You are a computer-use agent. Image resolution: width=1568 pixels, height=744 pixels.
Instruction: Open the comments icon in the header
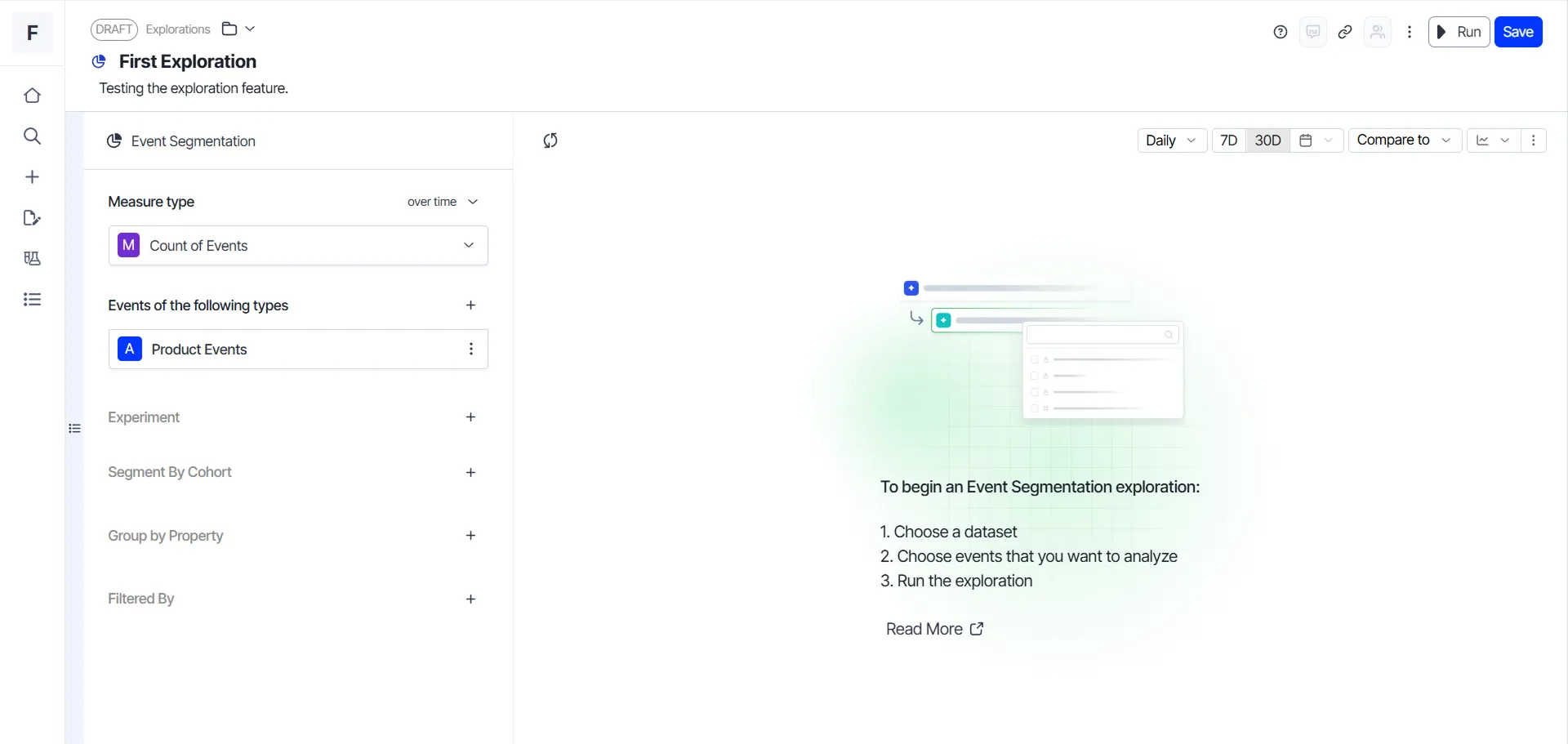pyautogui.click(x=1313, y=32)
